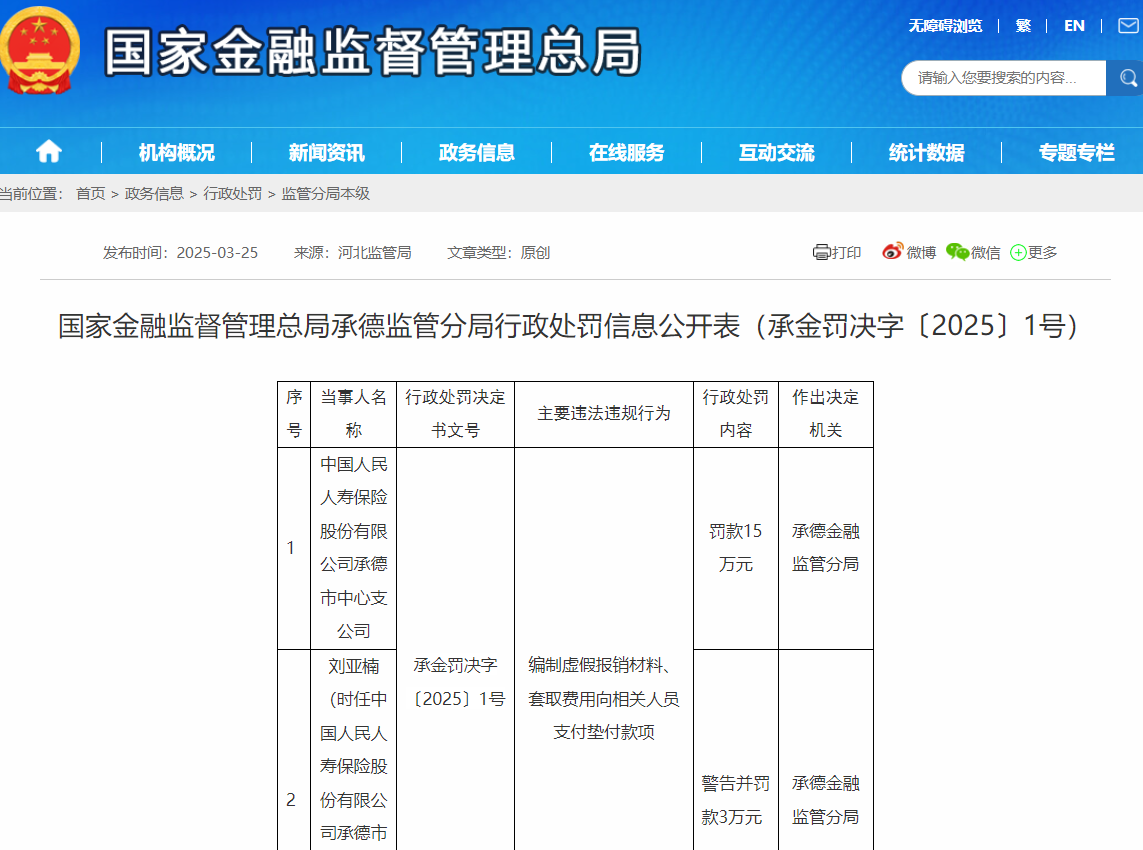Click the 微博 share label
1143x850 pixels.
click(x=921, y=252)
